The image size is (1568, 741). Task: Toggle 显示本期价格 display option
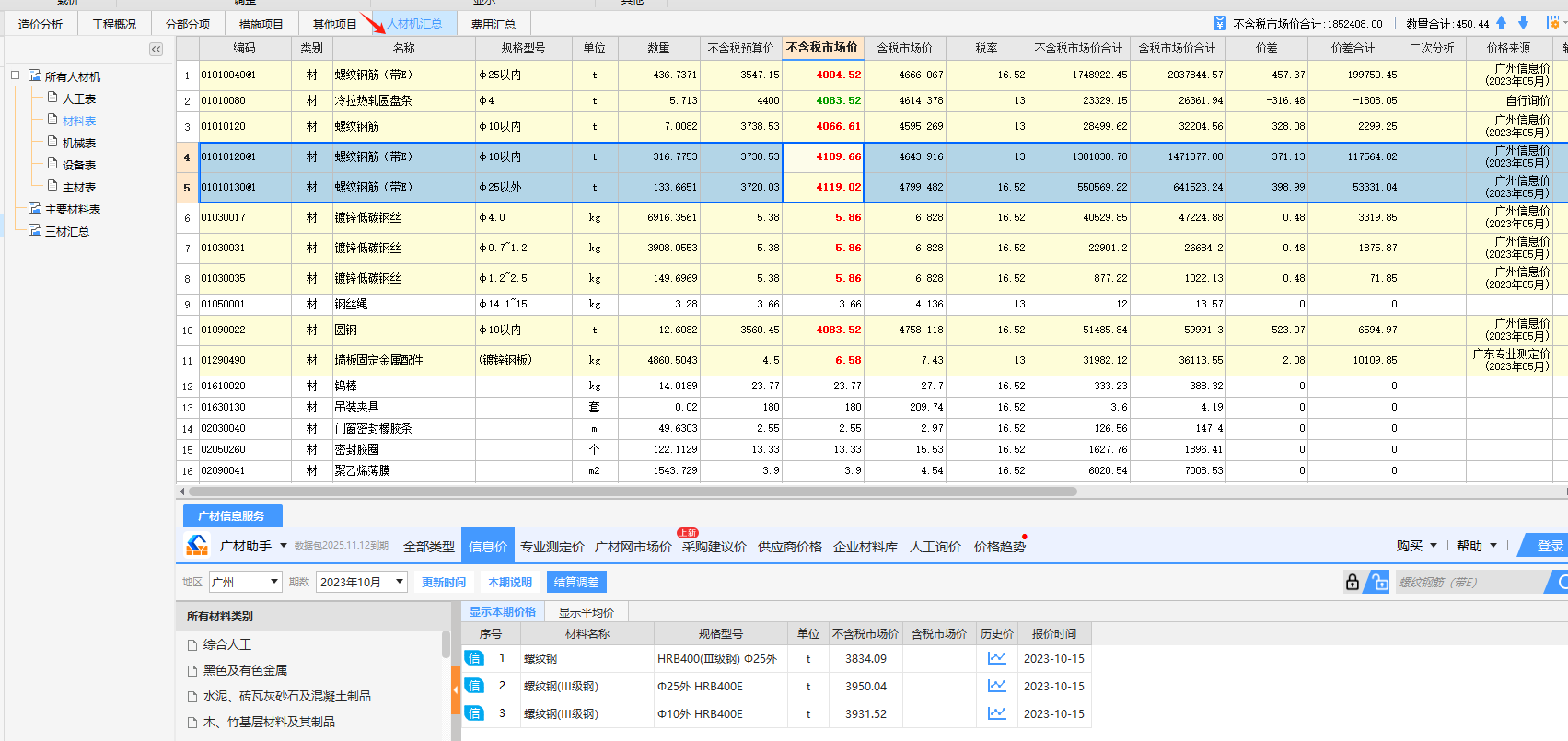(503, 611)
